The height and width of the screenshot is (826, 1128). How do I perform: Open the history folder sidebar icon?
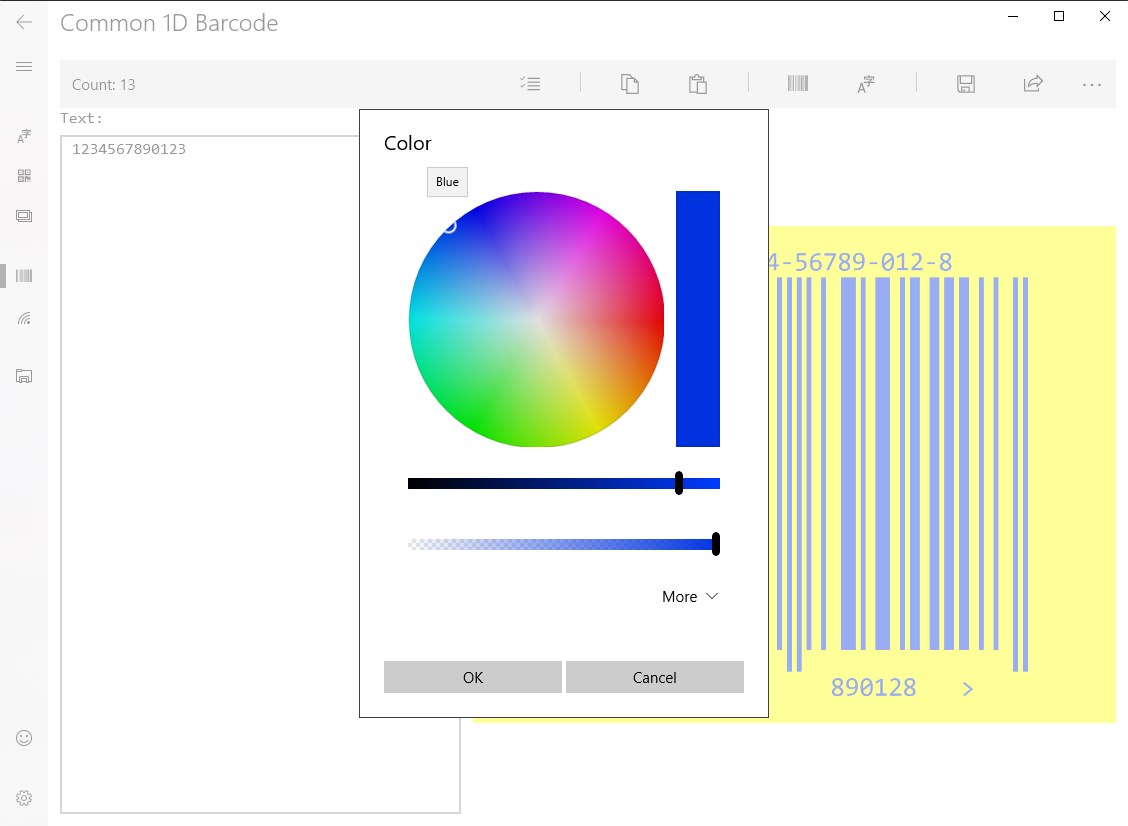click(24, 376)
